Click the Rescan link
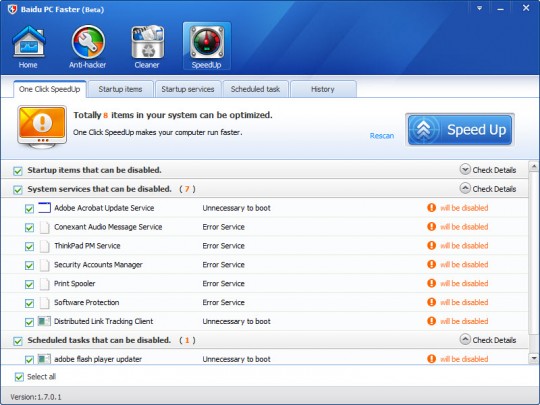The image size is (540, 405). [382, 136]
